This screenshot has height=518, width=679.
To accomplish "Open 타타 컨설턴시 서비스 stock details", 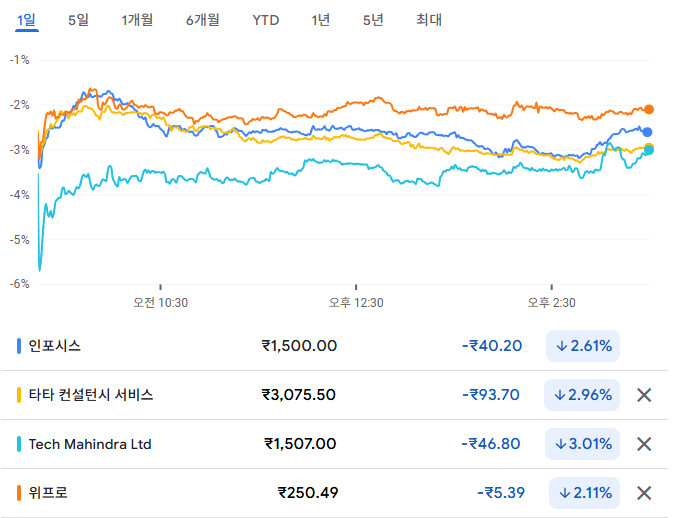I will click(91, 395).
